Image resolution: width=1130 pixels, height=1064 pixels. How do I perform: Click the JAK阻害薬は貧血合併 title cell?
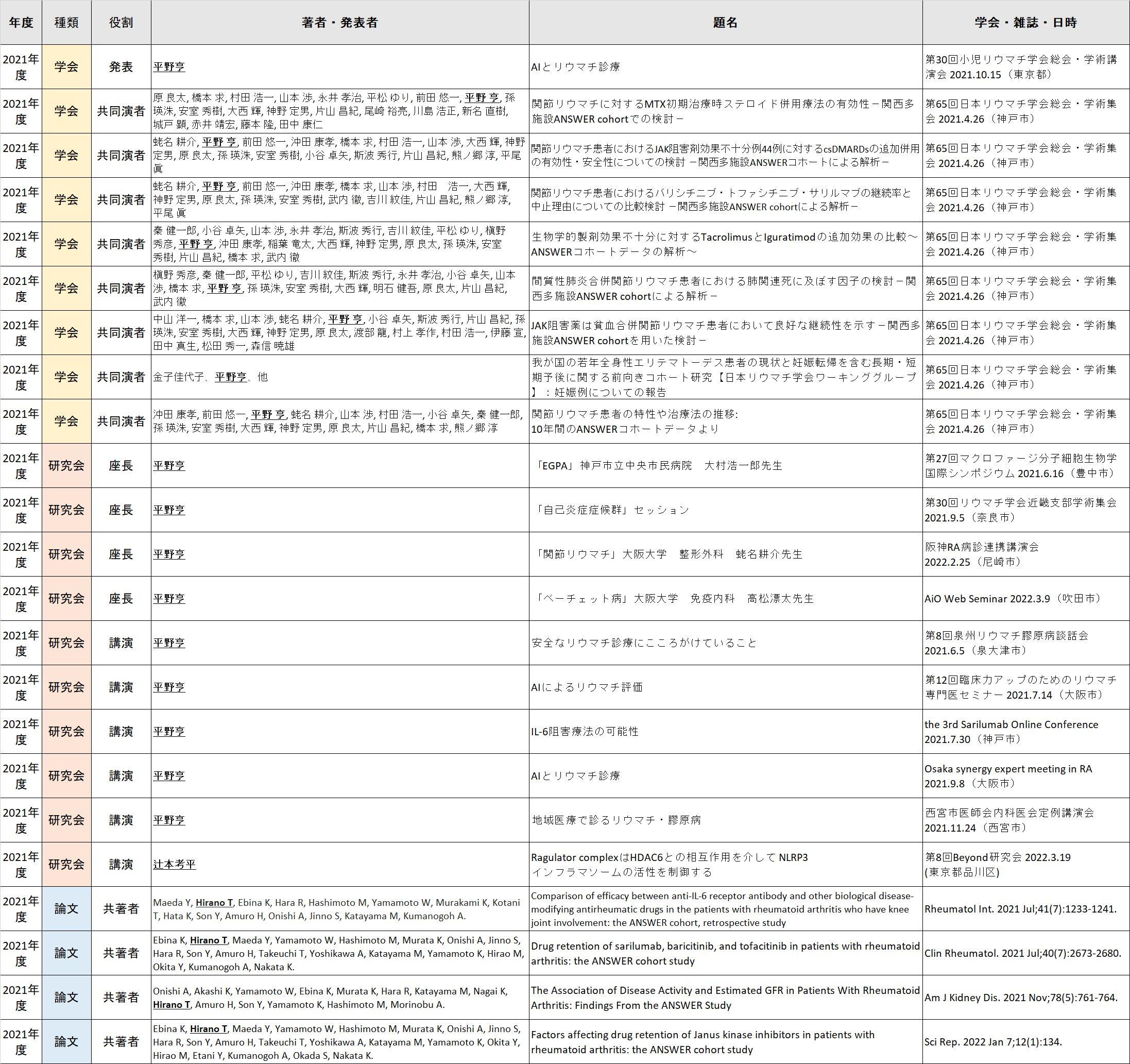725,333
